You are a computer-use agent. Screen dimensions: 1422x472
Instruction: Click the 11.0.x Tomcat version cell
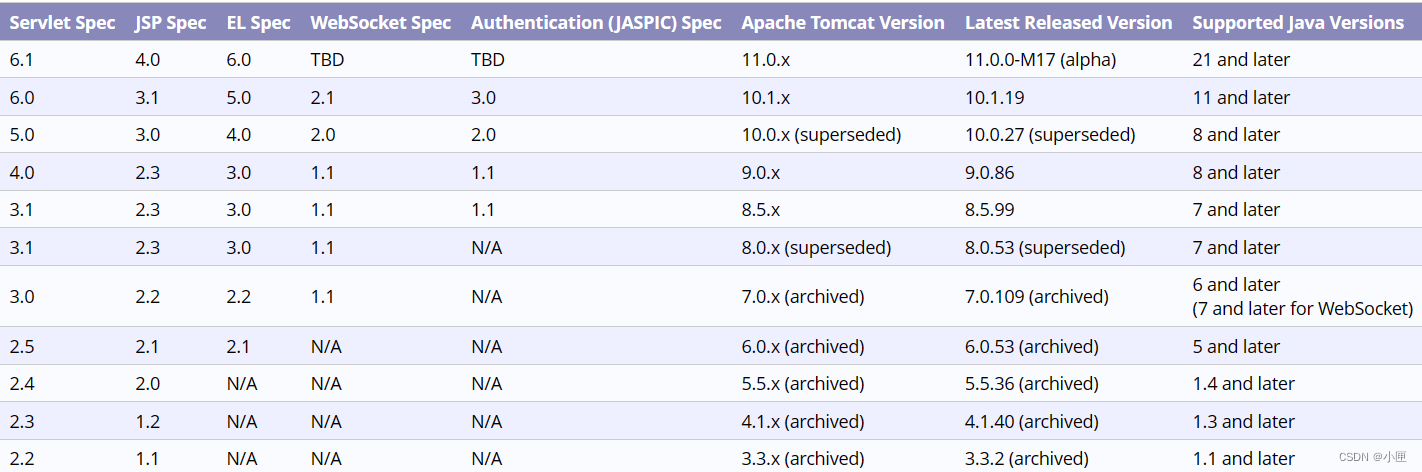point(766,60)
